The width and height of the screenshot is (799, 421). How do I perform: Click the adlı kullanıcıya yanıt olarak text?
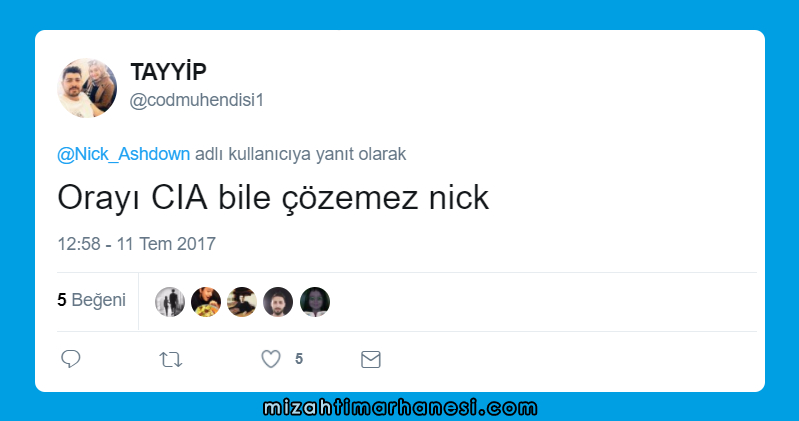click(x=301, y=154)
